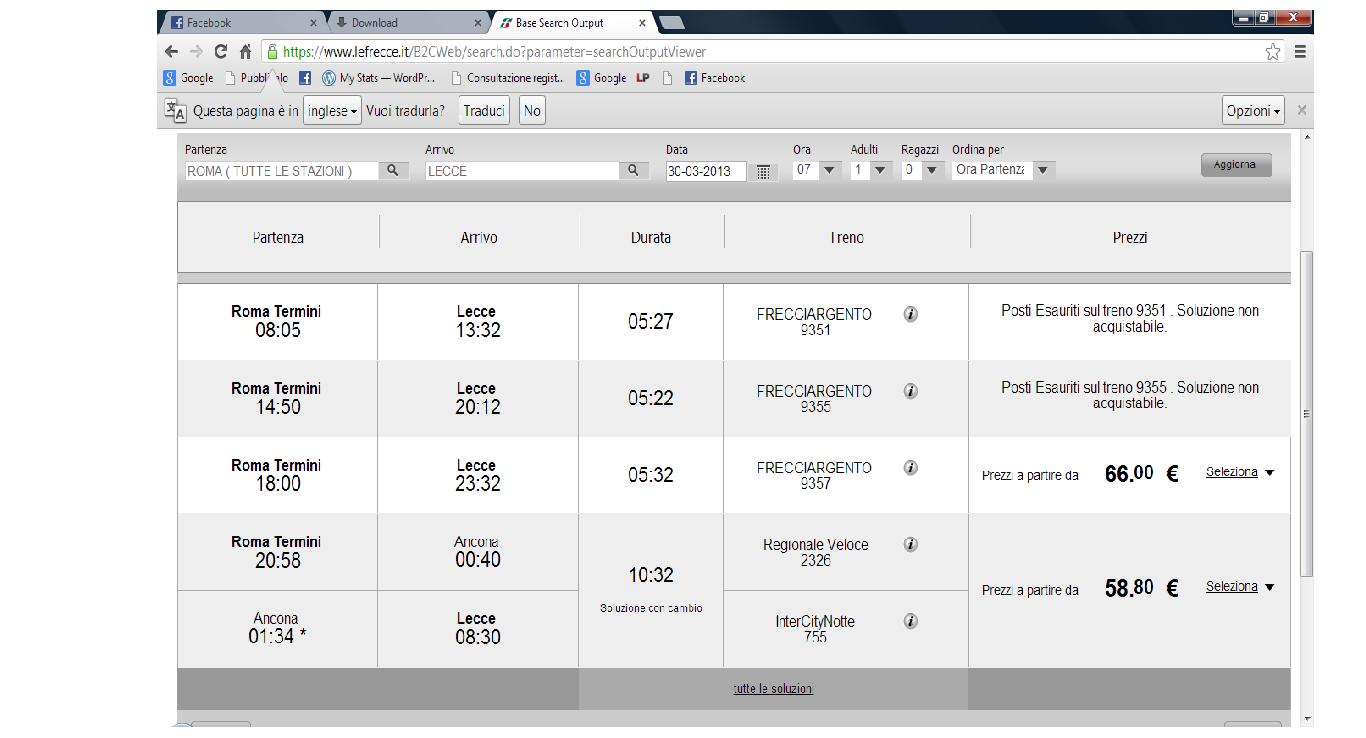Click the Arrivo station input field
The image size is (1366, 738).
[x=521, y=171]
